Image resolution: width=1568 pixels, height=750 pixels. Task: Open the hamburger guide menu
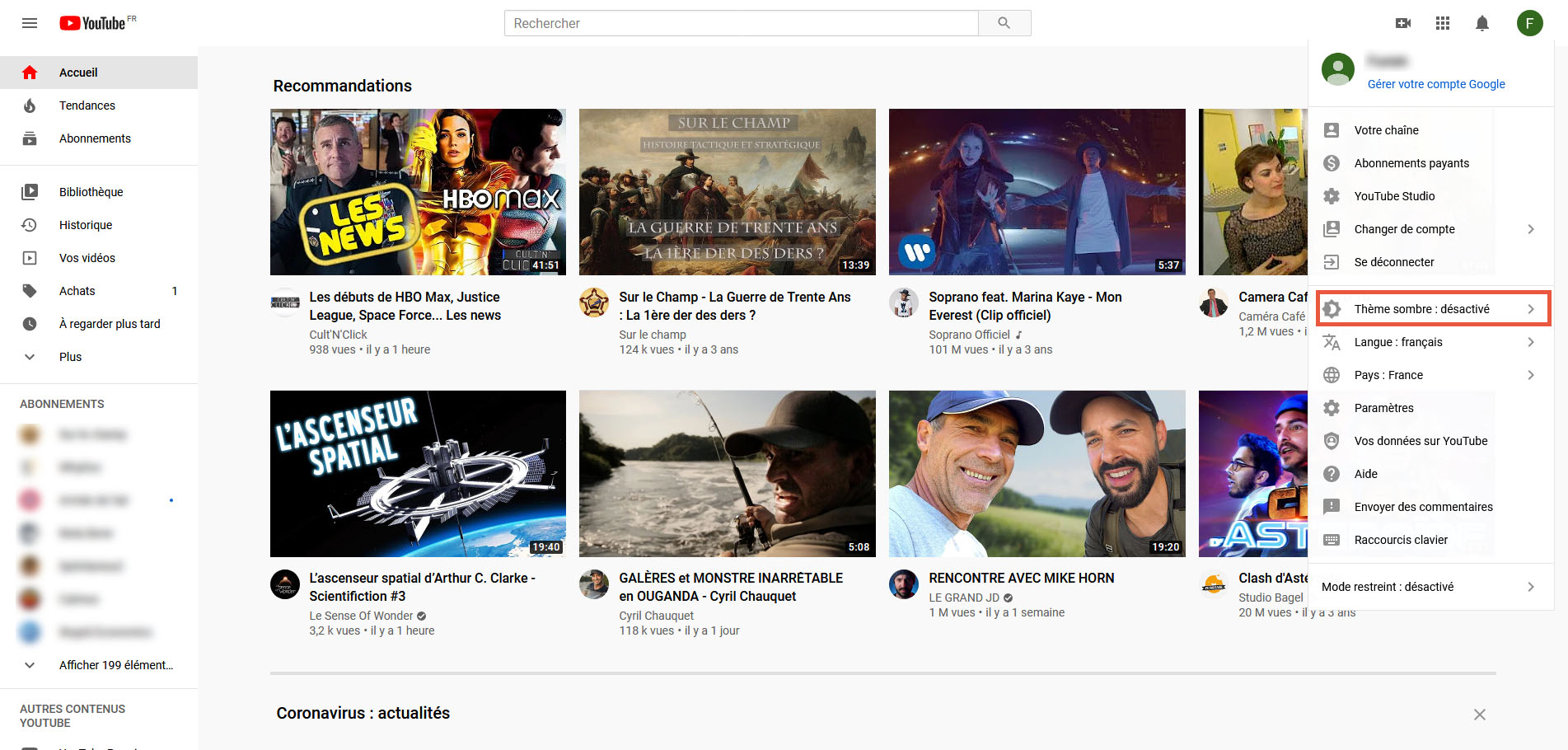pyautogui.click(x=30, y=23)
